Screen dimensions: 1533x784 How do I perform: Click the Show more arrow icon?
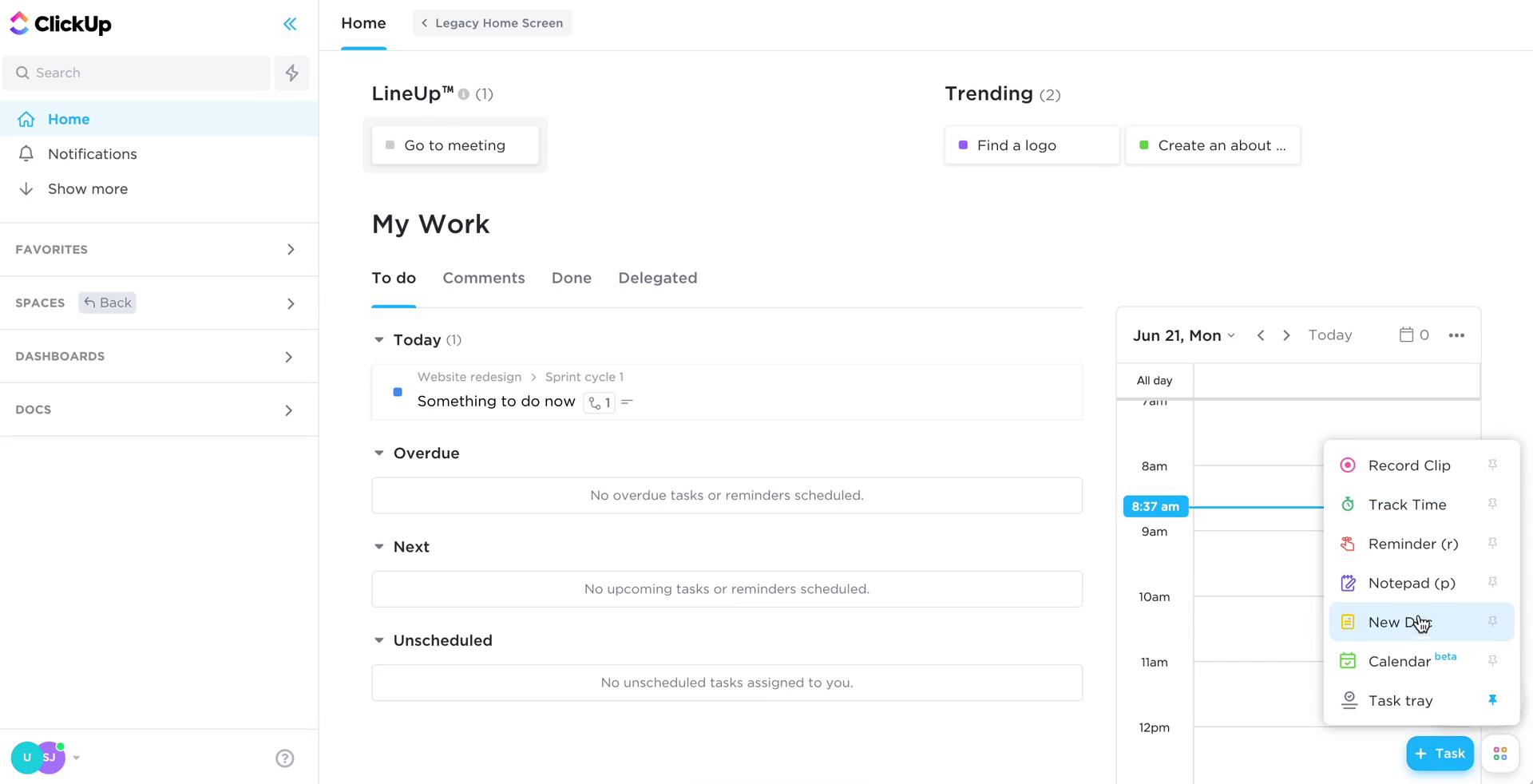26,188
